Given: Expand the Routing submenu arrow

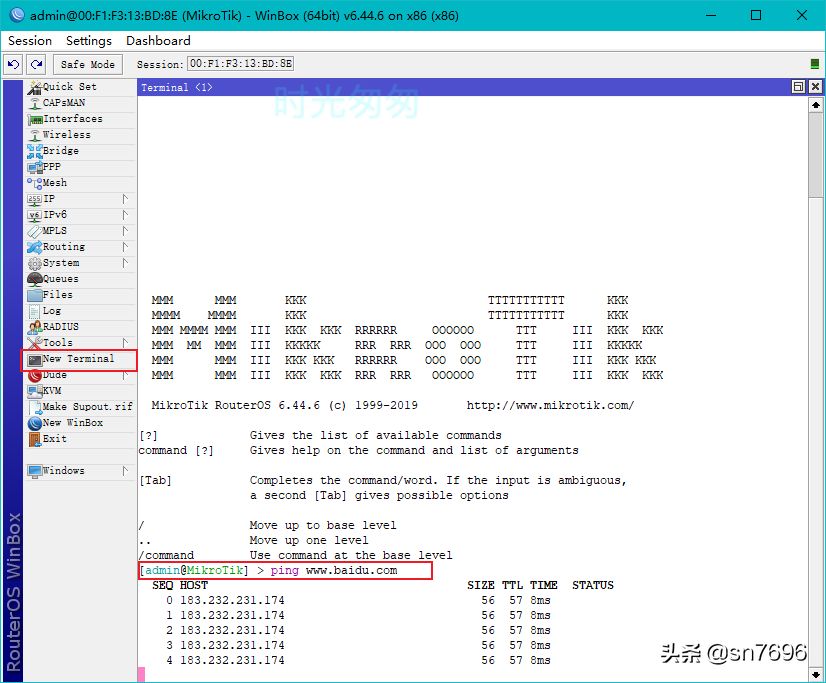Looking at the screenshot, I should [125, 247].
